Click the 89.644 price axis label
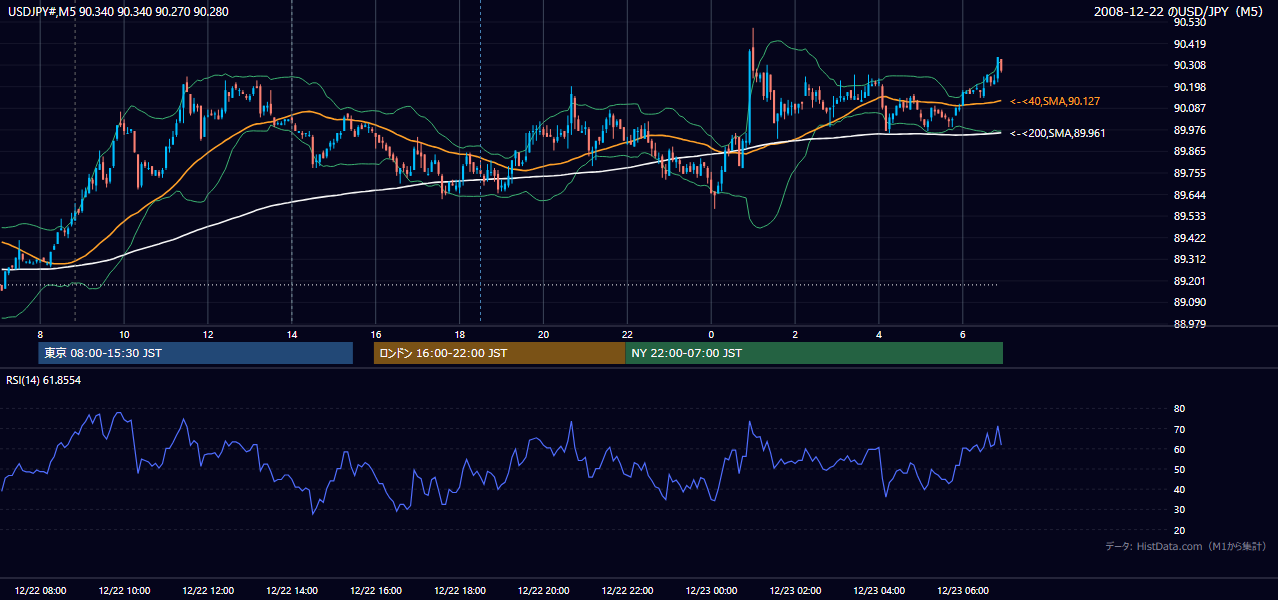1278x600 pixels. click(x=1190, y=195)
